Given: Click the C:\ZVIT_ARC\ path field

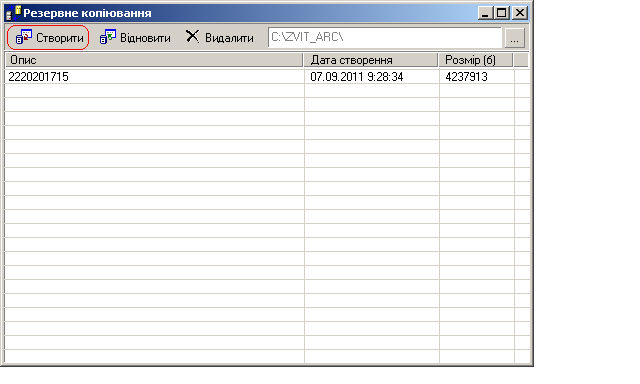Looking at the screenshot, I should pyautogui.click(x=384, y=38).
